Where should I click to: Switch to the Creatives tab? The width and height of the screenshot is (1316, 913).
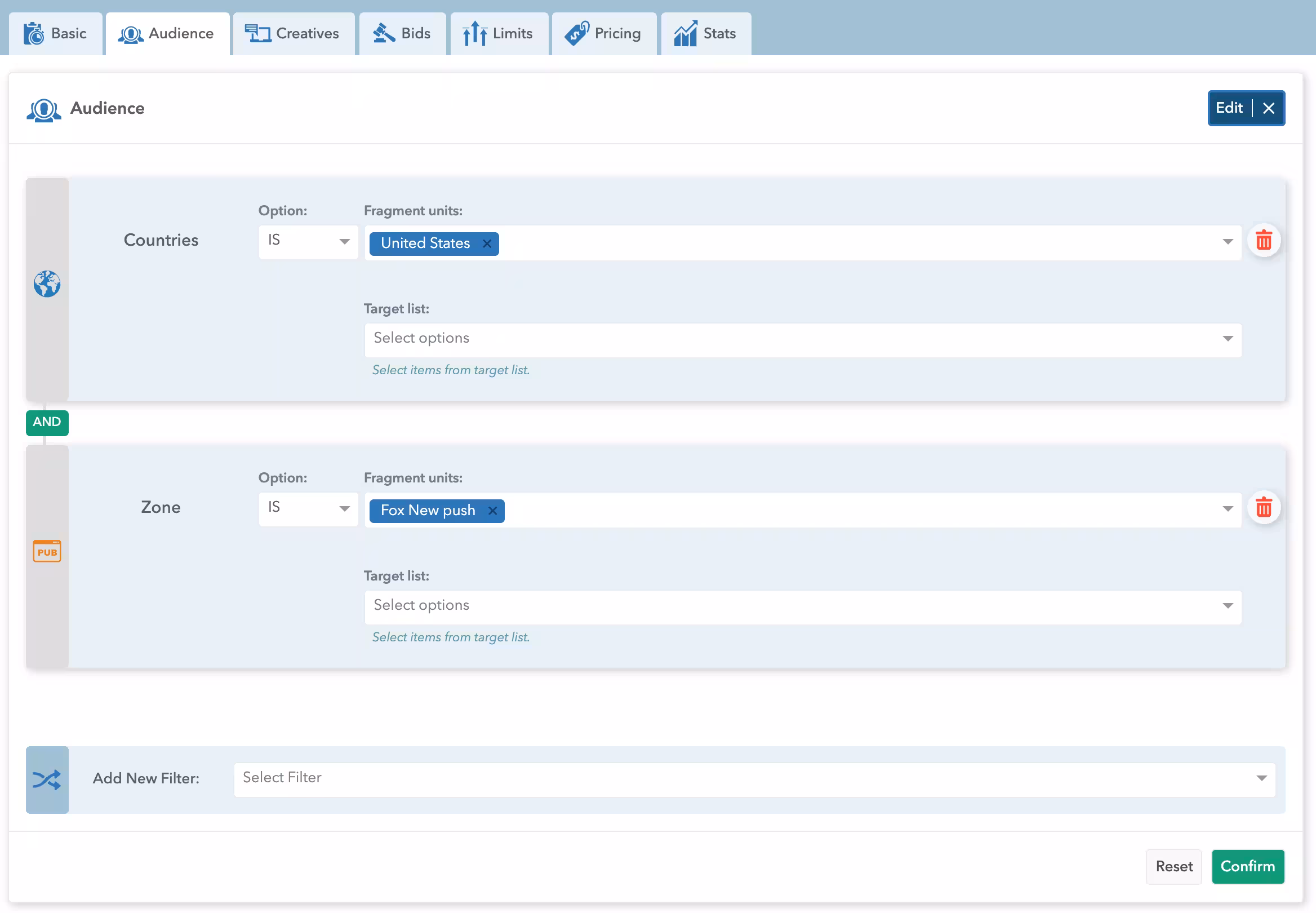coord(293,34)
